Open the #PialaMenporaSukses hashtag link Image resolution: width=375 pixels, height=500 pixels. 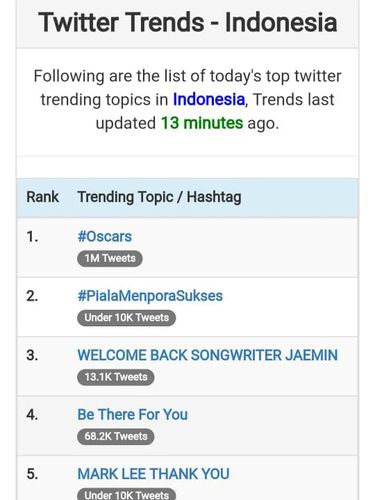tap(150, 296)
